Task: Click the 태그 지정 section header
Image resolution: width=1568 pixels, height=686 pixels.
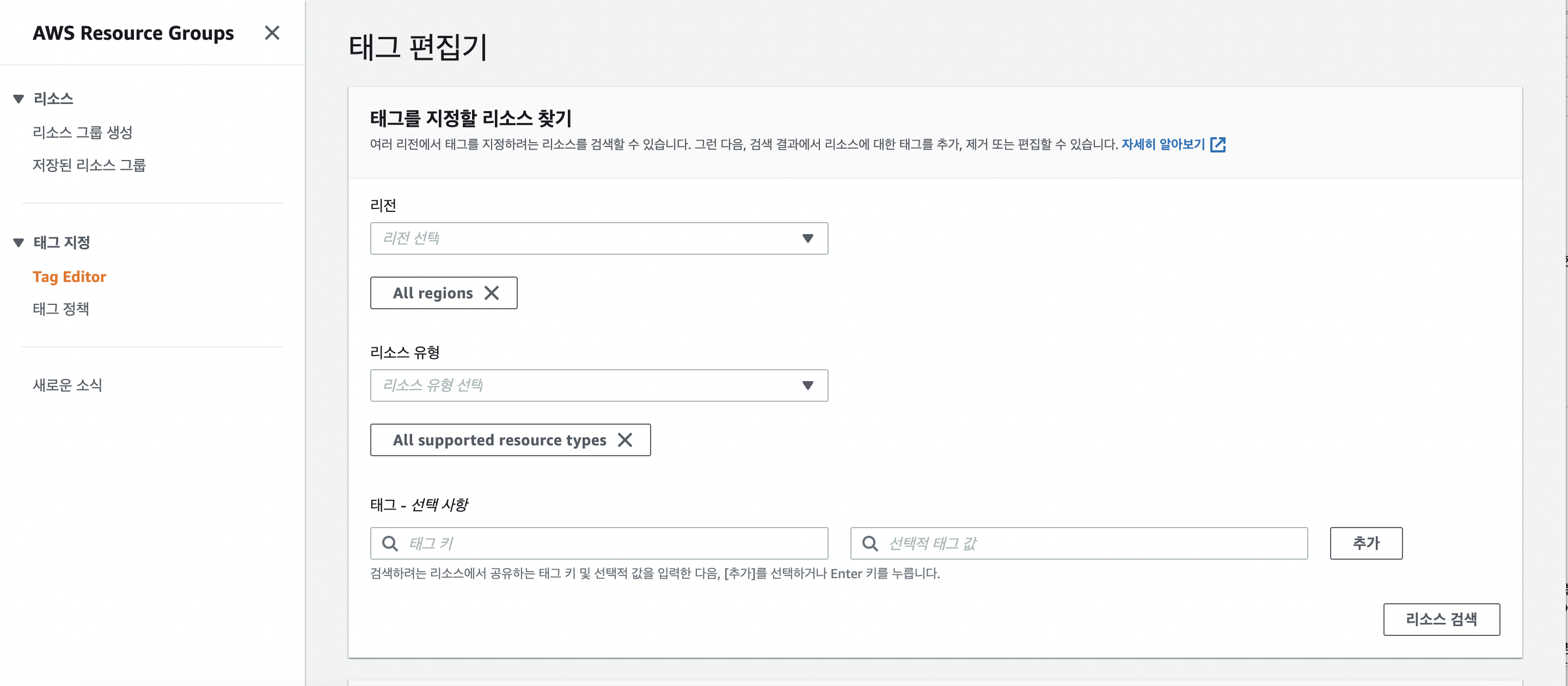Action: (x=62, y=243)
